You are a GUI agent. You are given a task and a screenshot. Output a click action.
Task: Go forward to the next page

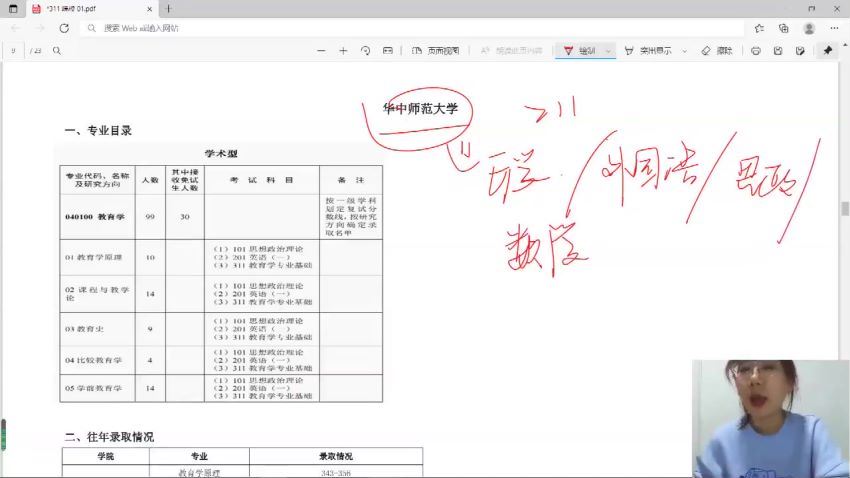click(x=40, y=28)
